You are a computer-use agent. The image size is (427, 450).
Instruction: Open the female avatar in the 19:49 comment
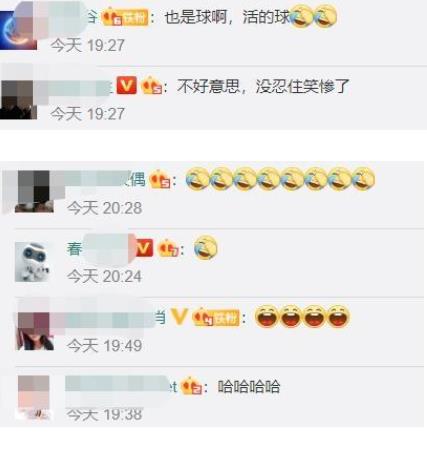35,331
